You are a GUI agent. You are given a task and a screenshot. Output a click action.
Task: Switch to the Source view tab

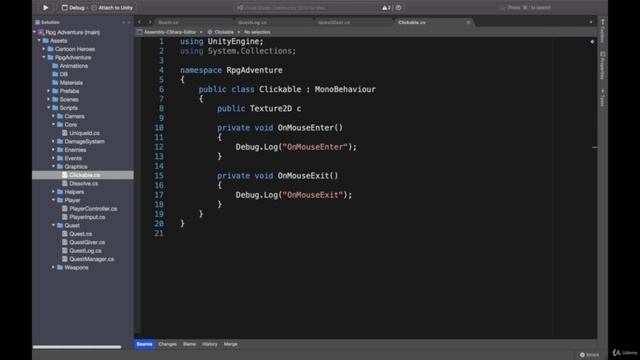(x=144, y=344)
